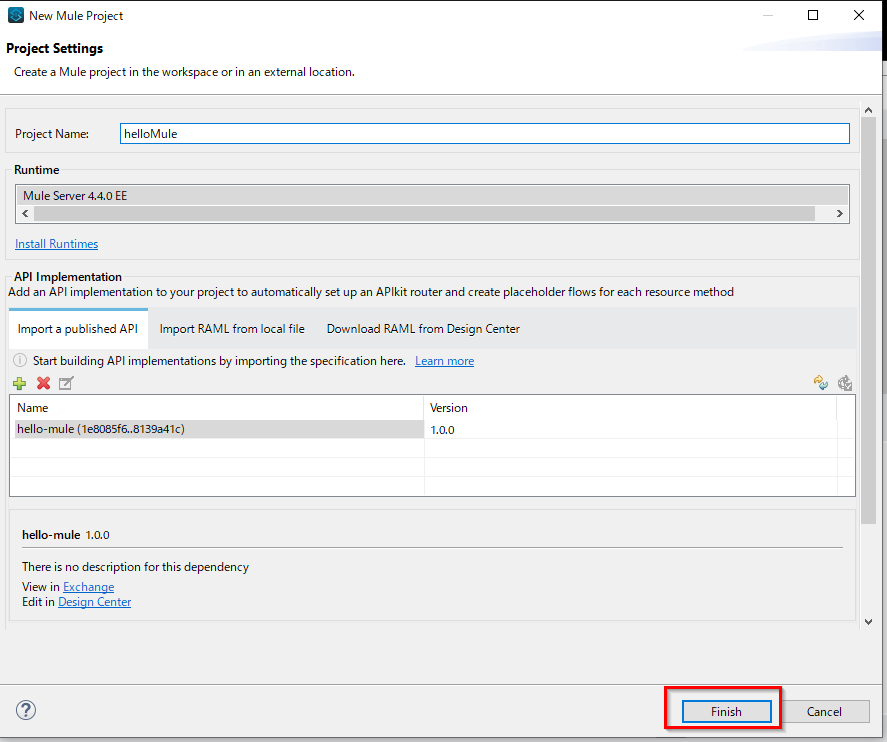Add a new API dependency

[19, 383]
